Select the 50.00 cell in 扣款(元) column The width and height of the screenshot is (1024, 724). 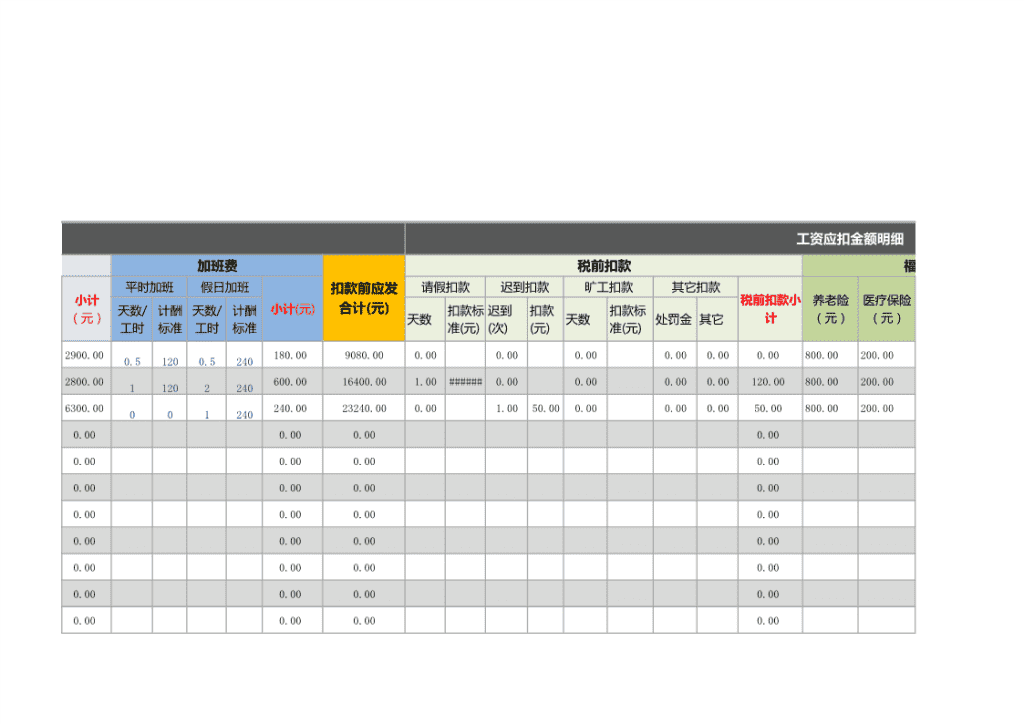[545, 408]
